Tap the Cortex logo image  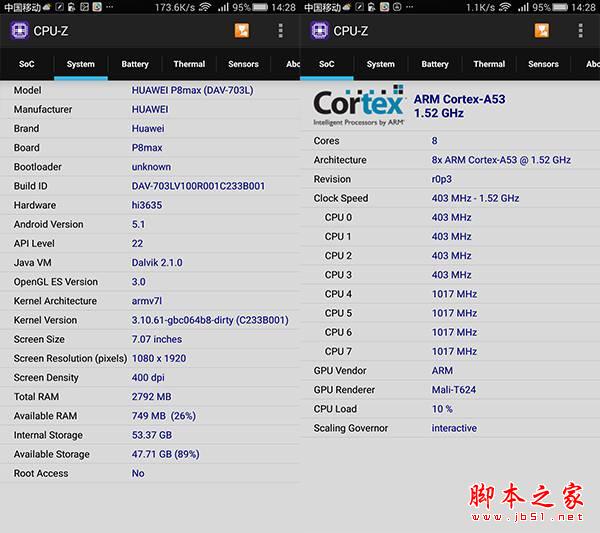(x=359, y=105)
